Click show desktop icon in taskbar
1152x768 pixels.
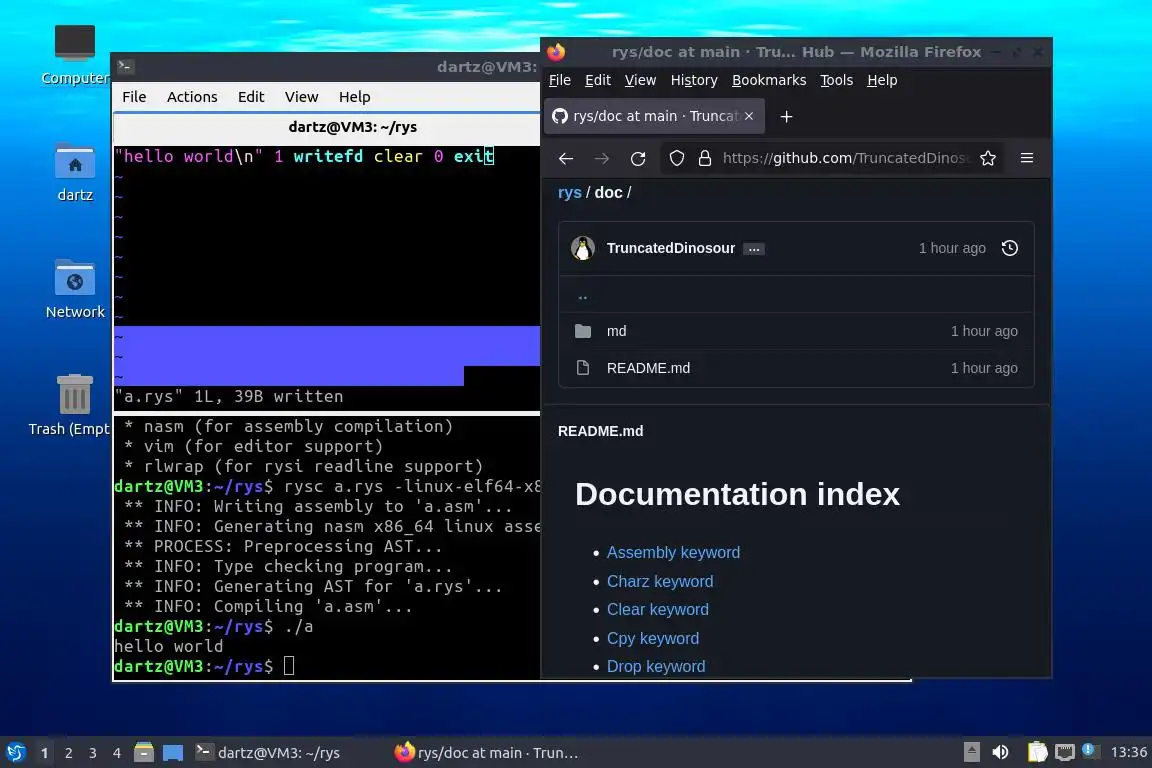point(173,753)
